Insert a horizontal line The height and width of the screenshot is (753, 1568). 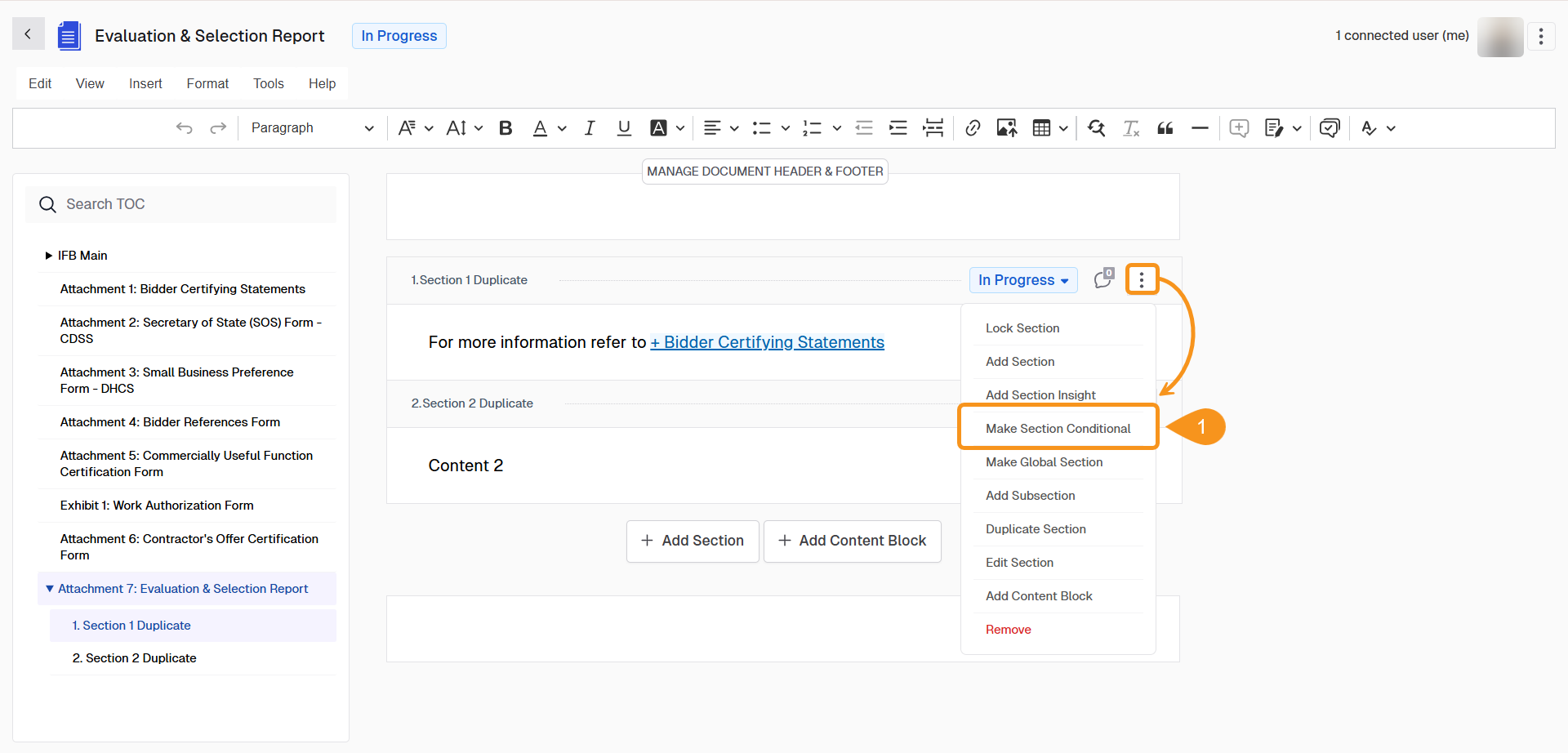click(1199, 127)
